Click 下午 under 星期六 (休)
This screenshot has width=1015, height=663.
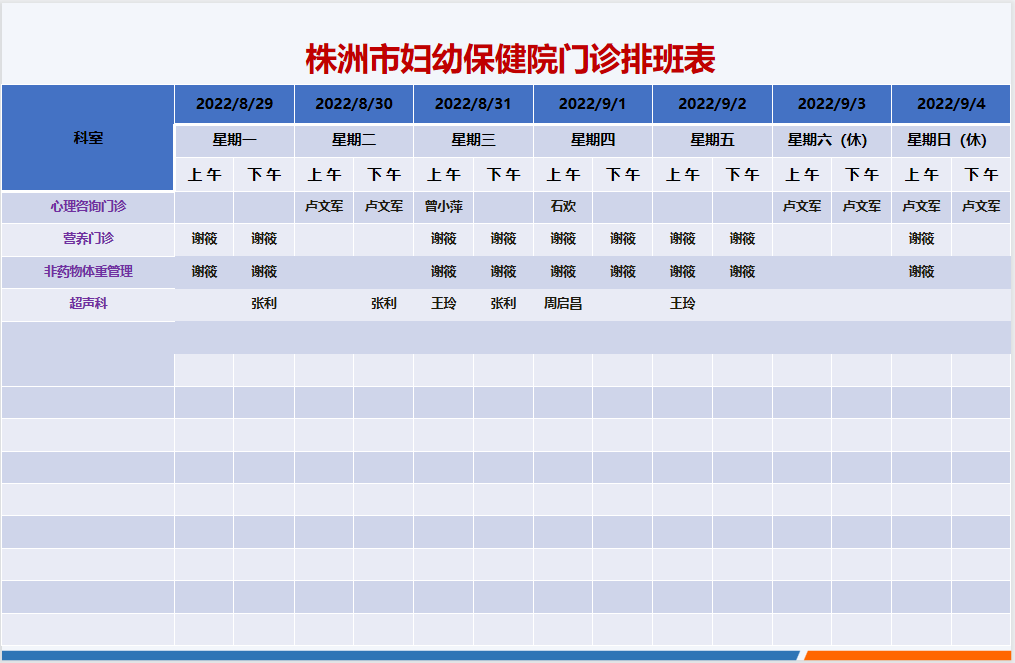(x=862, y=175)
